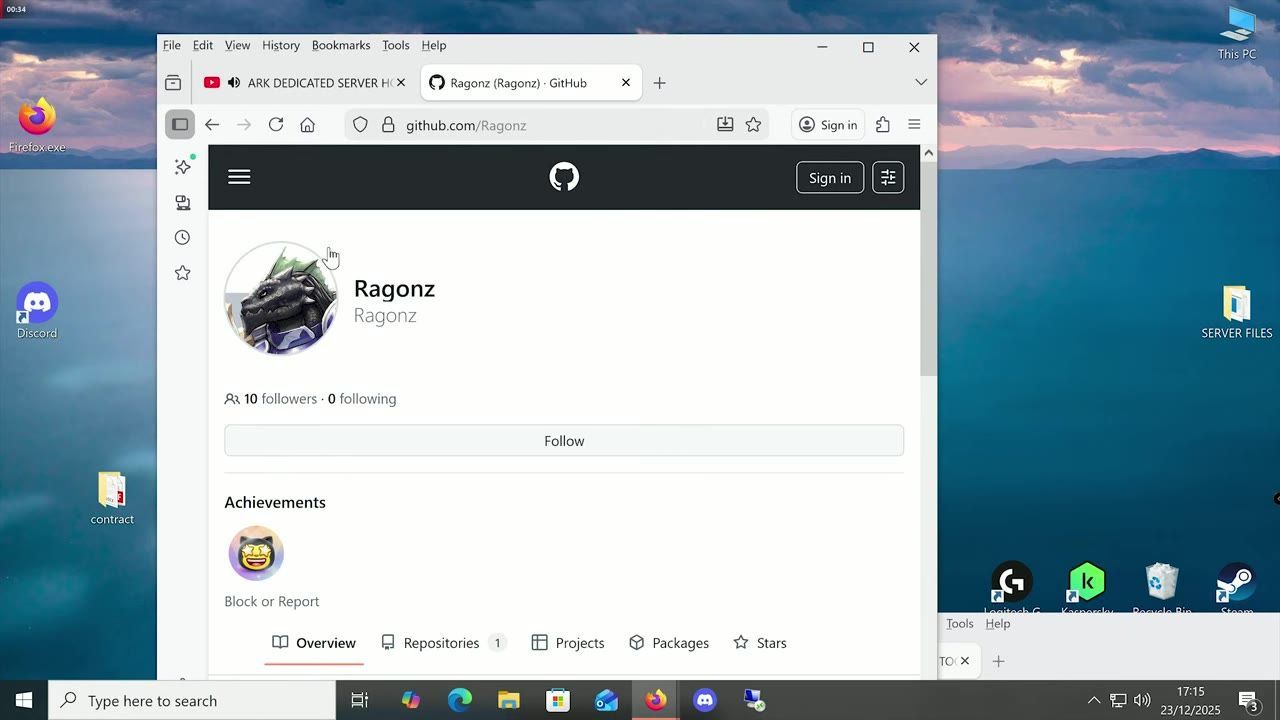
Task: Go back using the back arrow
Action: coord(212,125)
